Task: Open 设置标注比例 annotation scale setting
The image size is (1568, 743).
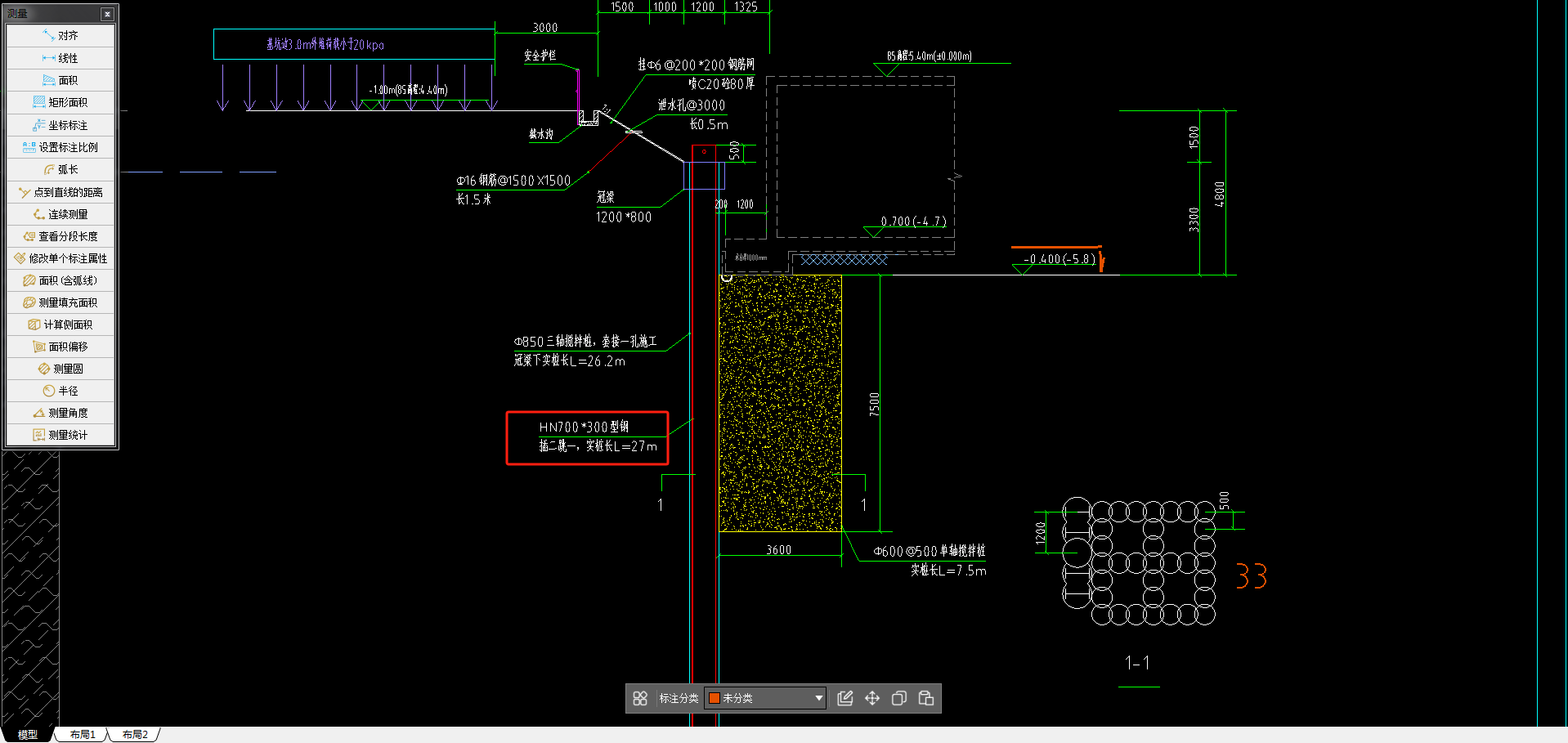Action: coord(60,147)
